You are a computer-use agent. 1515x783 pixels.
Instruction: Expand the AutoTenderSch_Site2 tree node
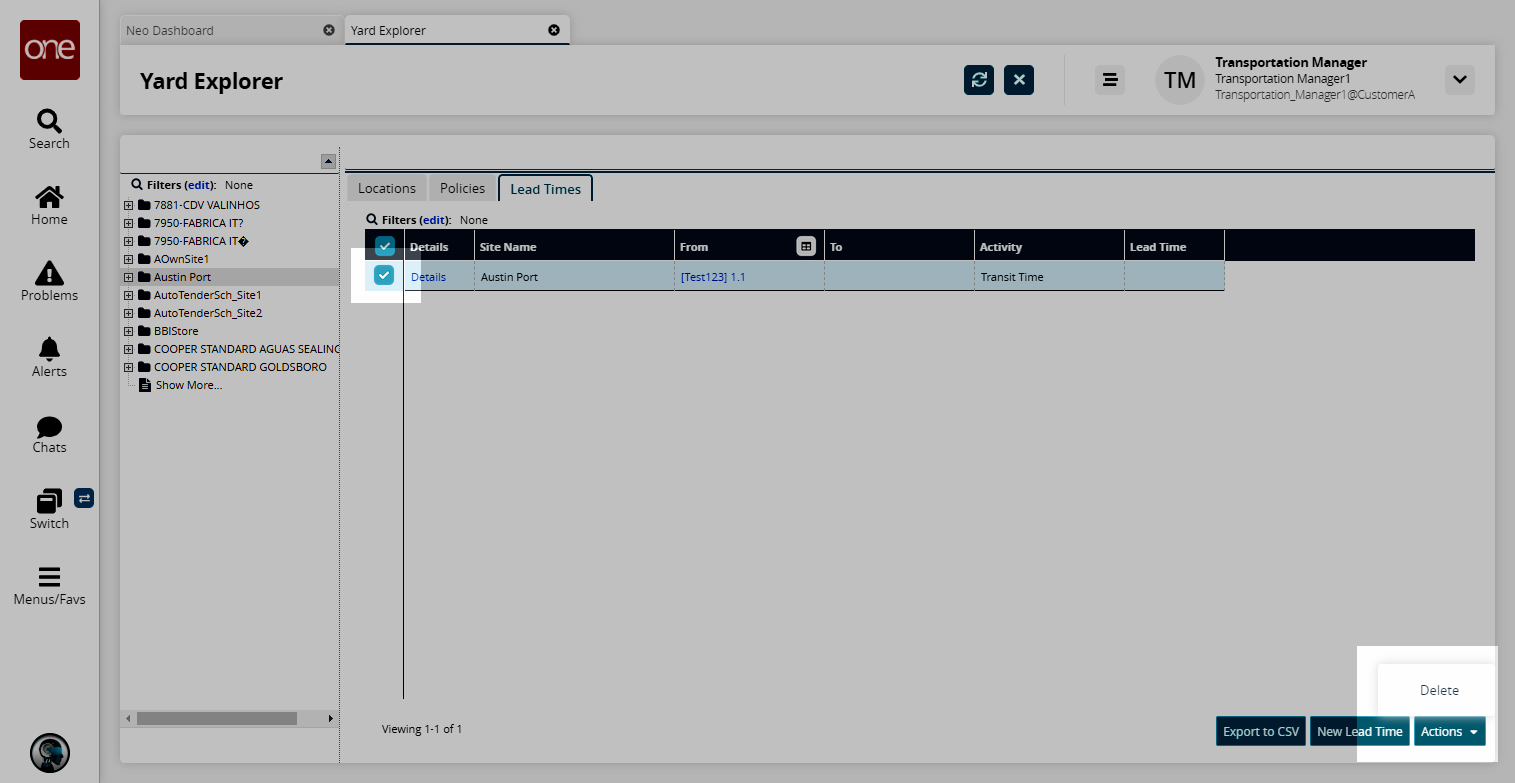click(x=128, y=313)
